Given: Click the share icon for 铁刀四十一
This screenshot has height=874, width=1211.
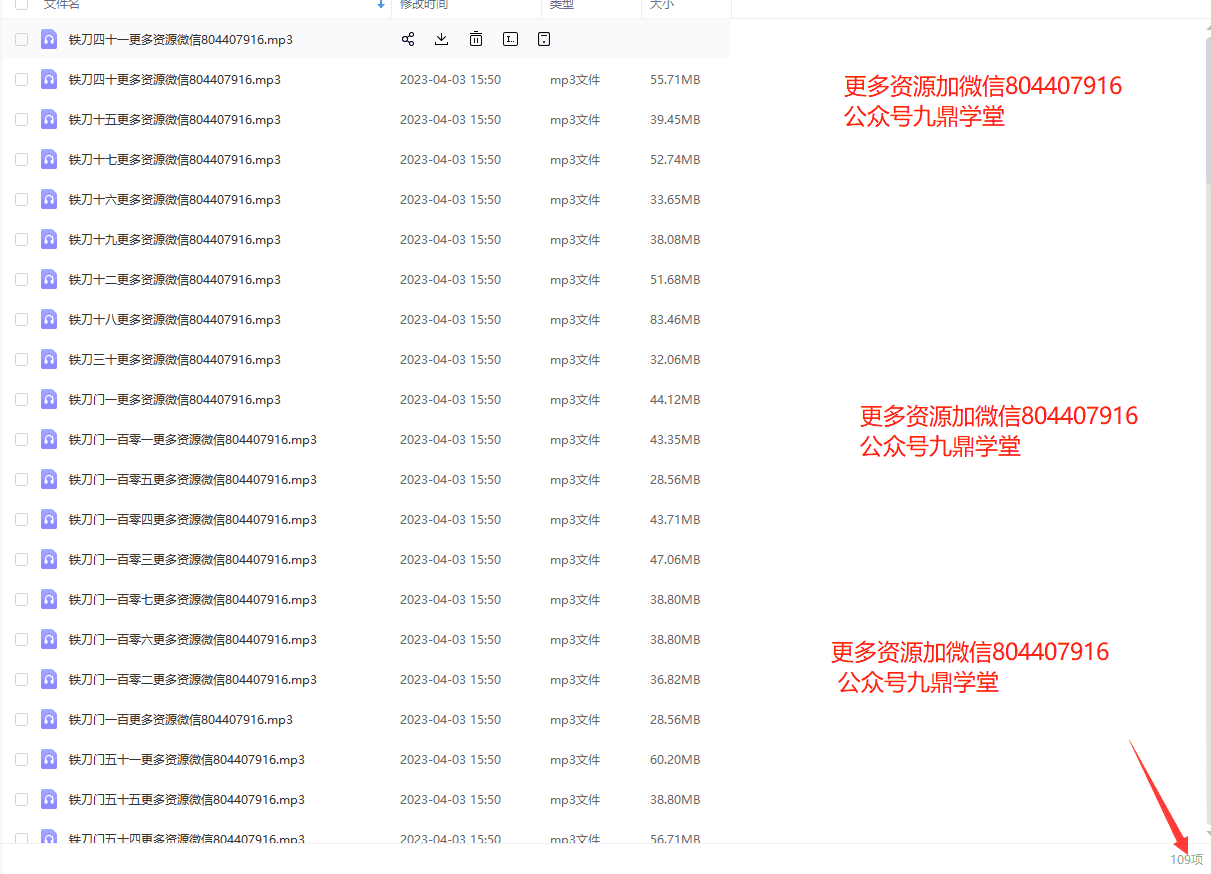Looking at the screenshot, I should (408, 39).
